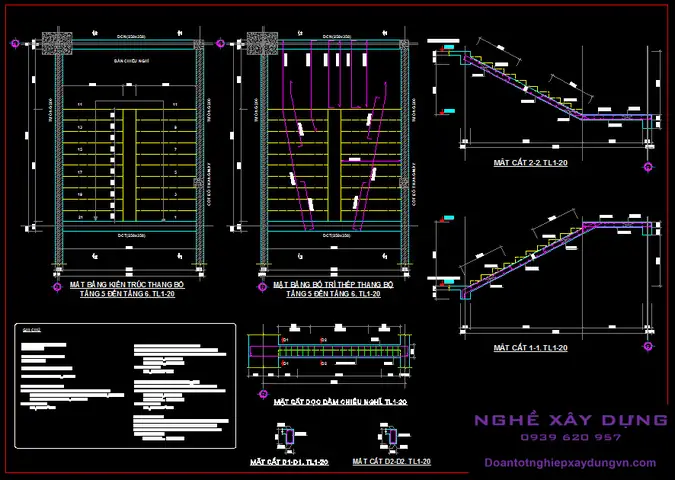Select the 'BẢN CHIẾU NGHỈ' landing label
The width and height of the screenshot is (675, 480).
coord(131,61)
